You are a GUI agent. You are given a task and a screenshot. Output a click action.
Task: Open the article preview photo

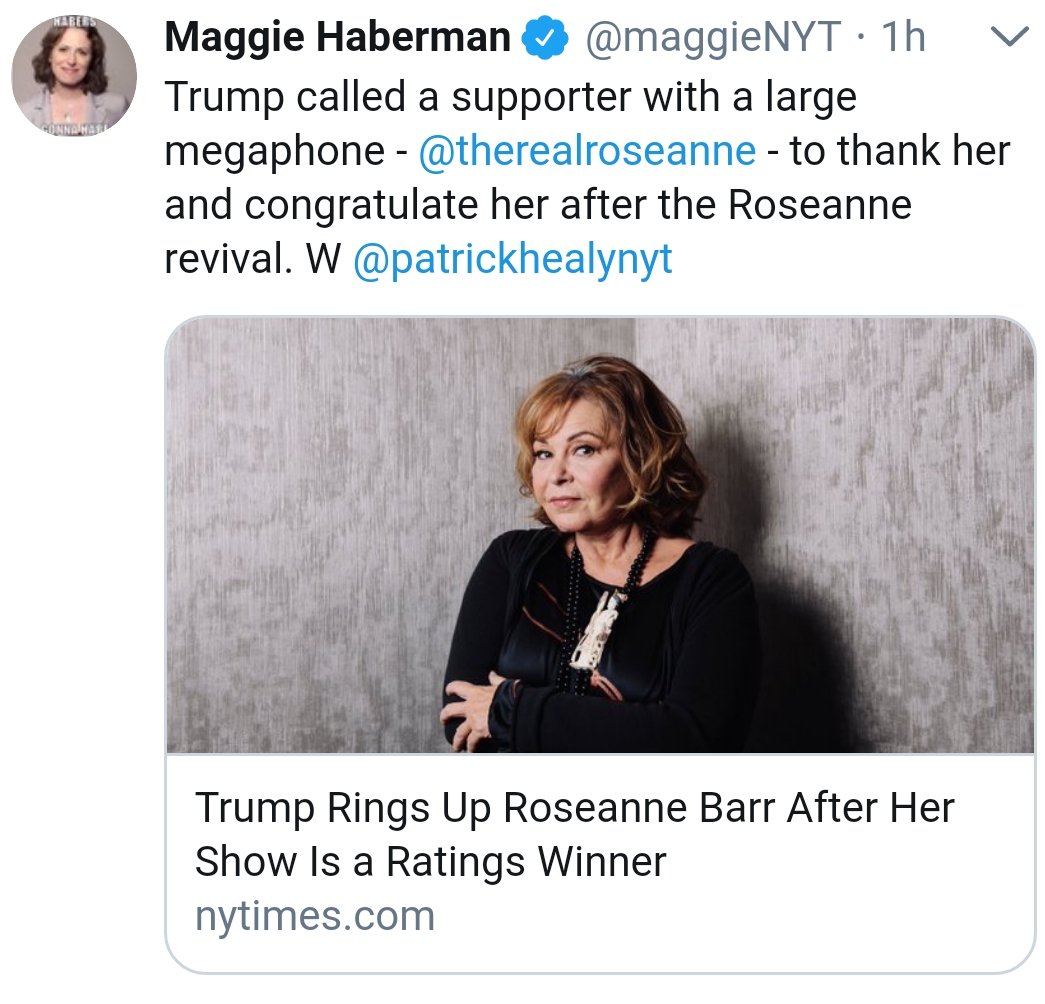click(600, 535)
